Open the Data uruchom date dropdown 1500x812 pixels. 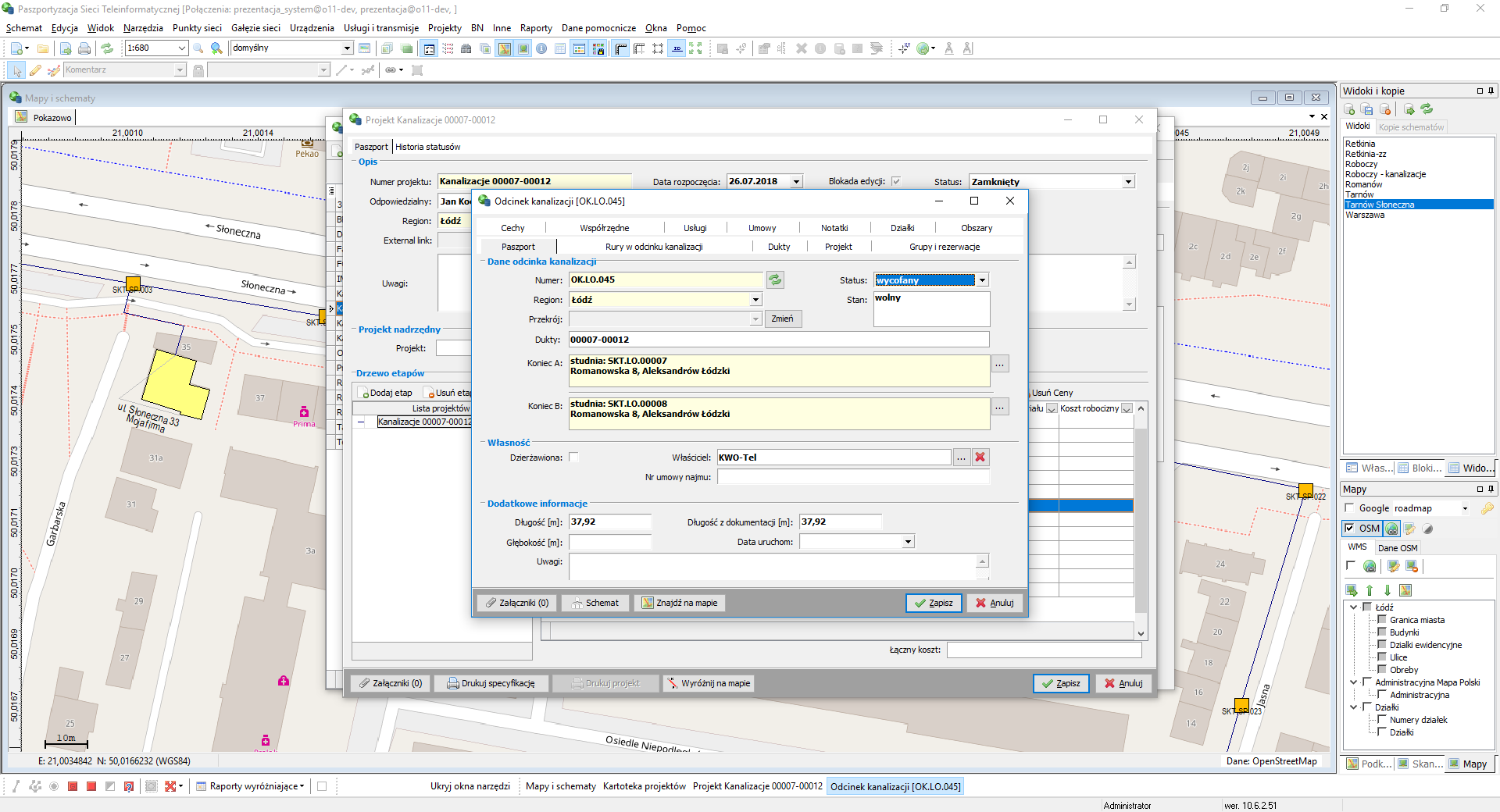point(908,542)
